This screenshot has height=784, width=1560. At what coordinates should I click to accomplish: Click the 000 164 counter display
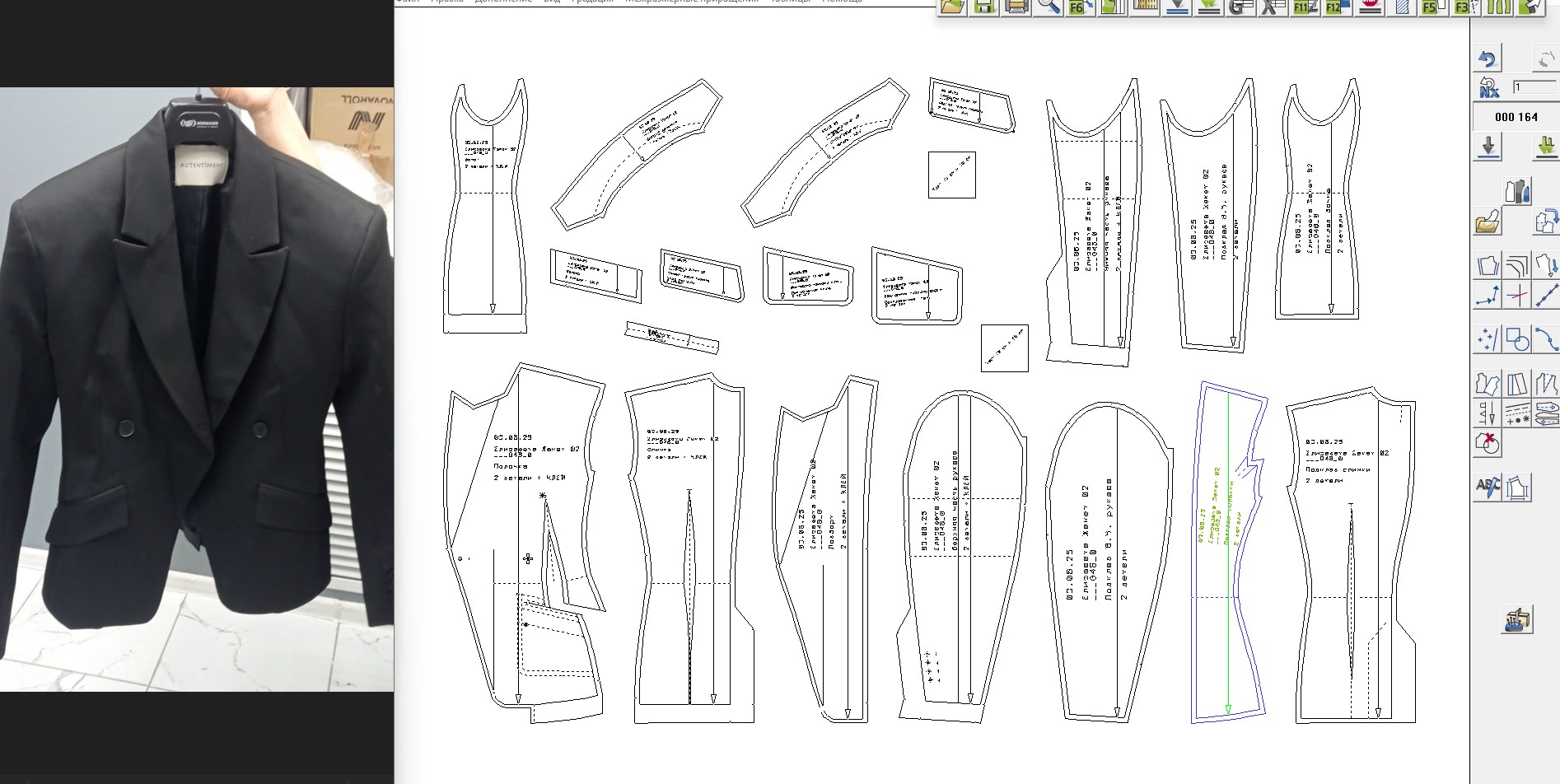tap(1516, 117)
